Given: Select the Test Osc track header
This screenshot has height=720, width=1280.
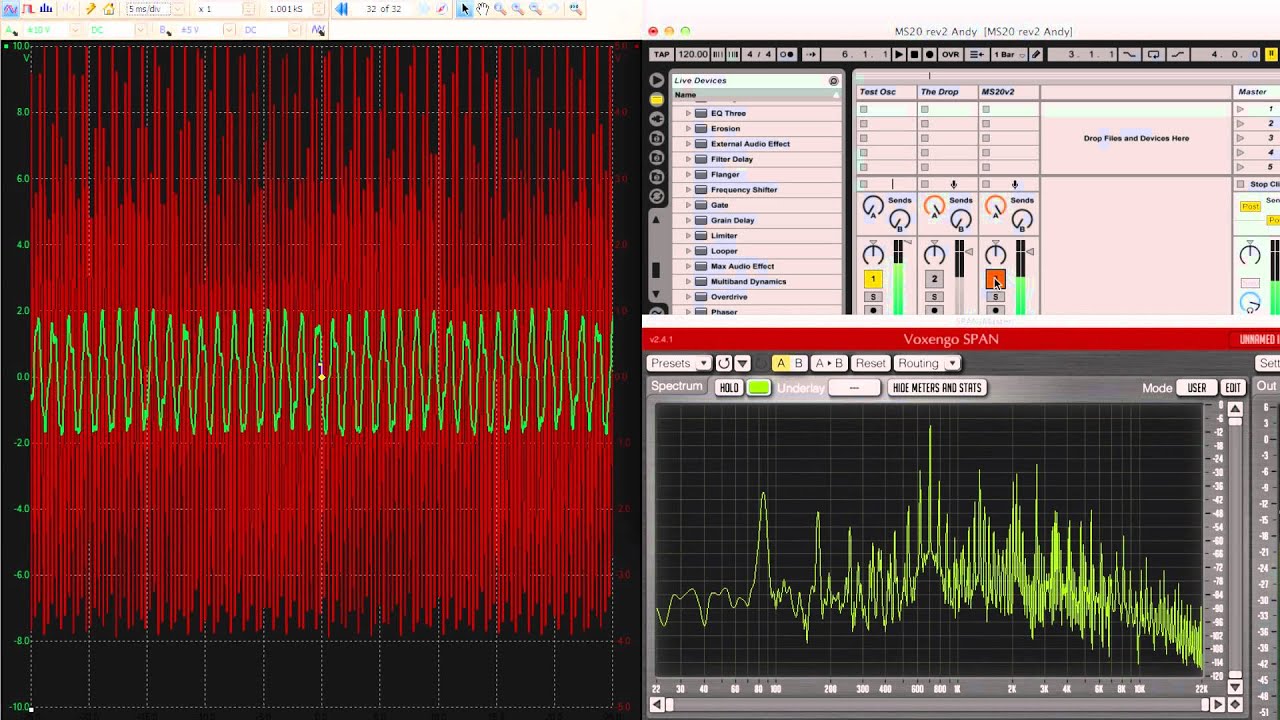Looking at the screenshot, I should coord(886,92).
